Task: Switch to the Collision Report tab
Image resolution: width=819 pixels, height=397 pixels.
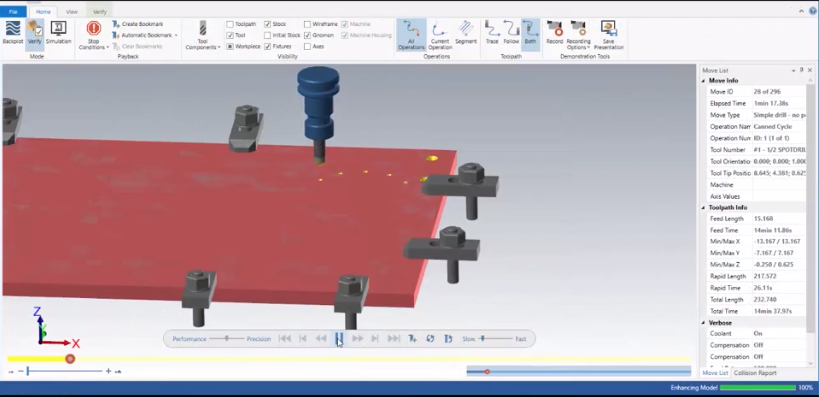Action: (755, 373)
